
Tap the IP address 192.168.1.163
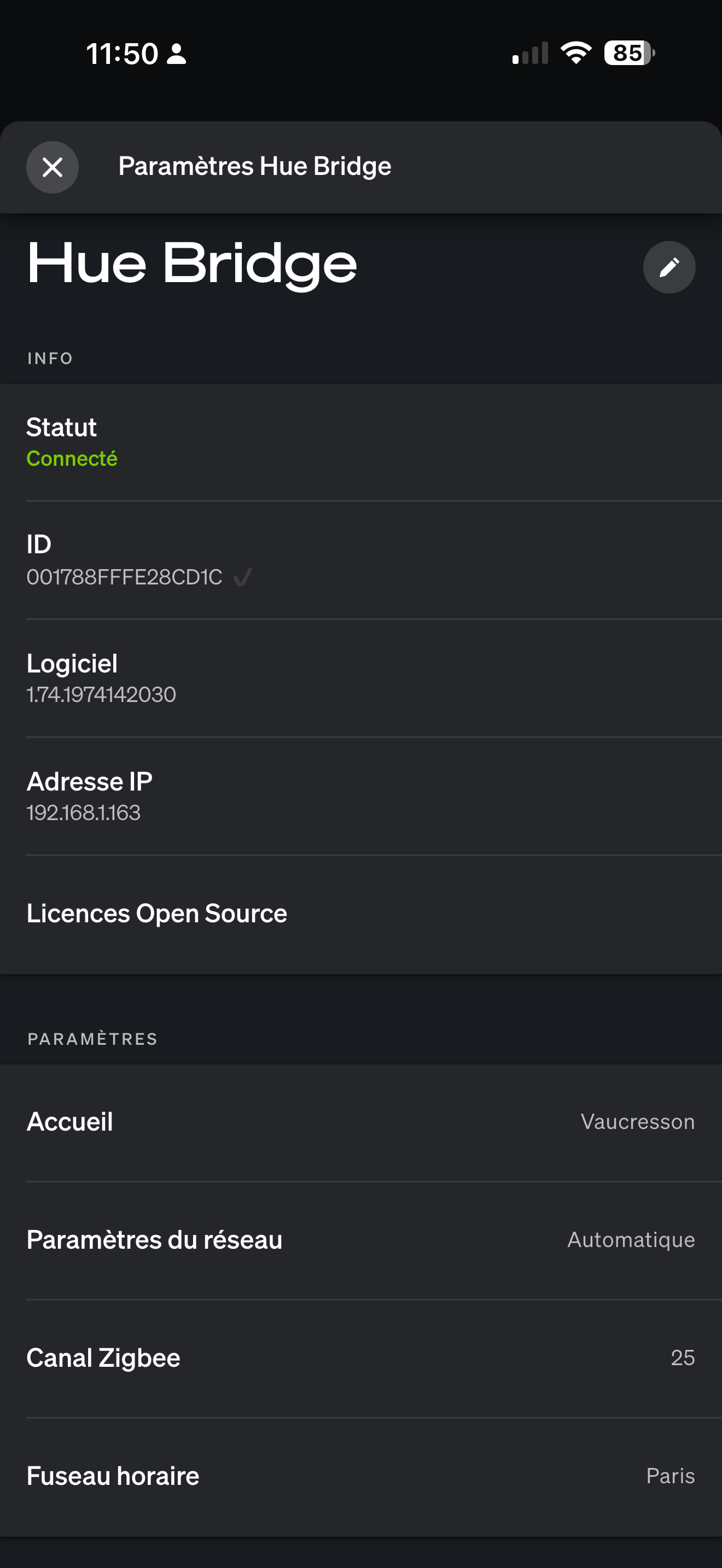pyautogui.click(x=83, y=812)
